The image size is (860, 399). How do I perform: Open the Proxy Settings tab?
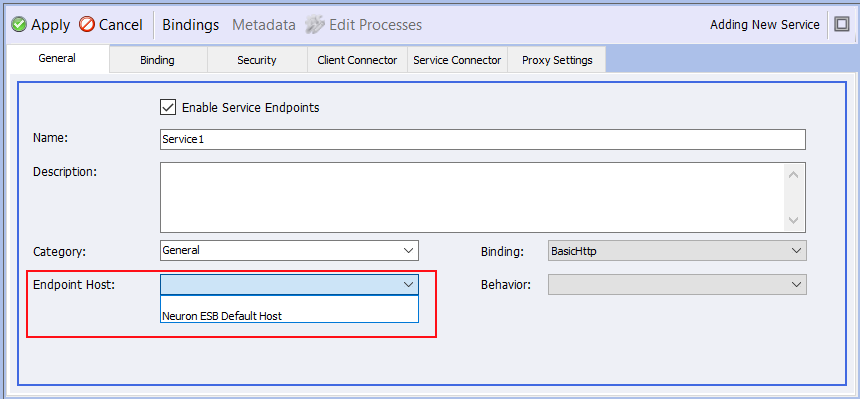557,60
